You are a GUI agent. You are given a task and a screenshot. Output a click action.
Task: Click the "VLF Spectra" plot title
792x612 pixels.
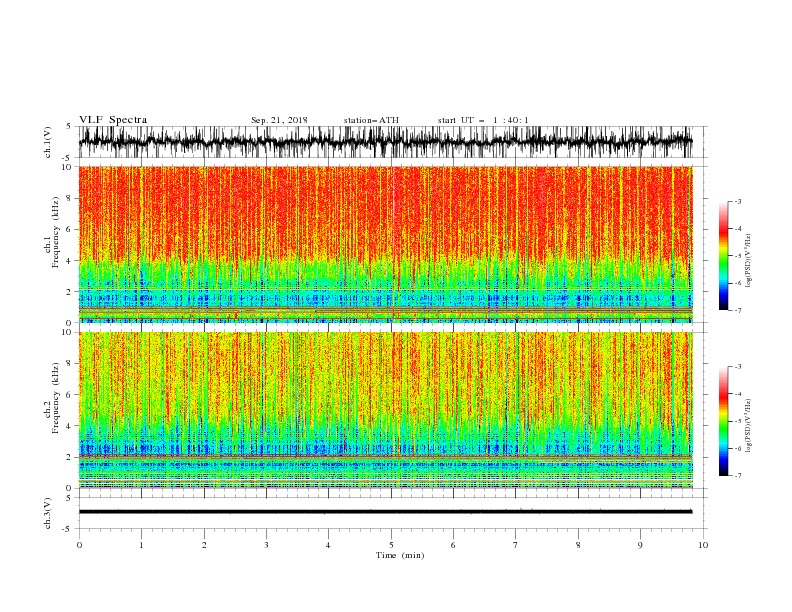113,120
